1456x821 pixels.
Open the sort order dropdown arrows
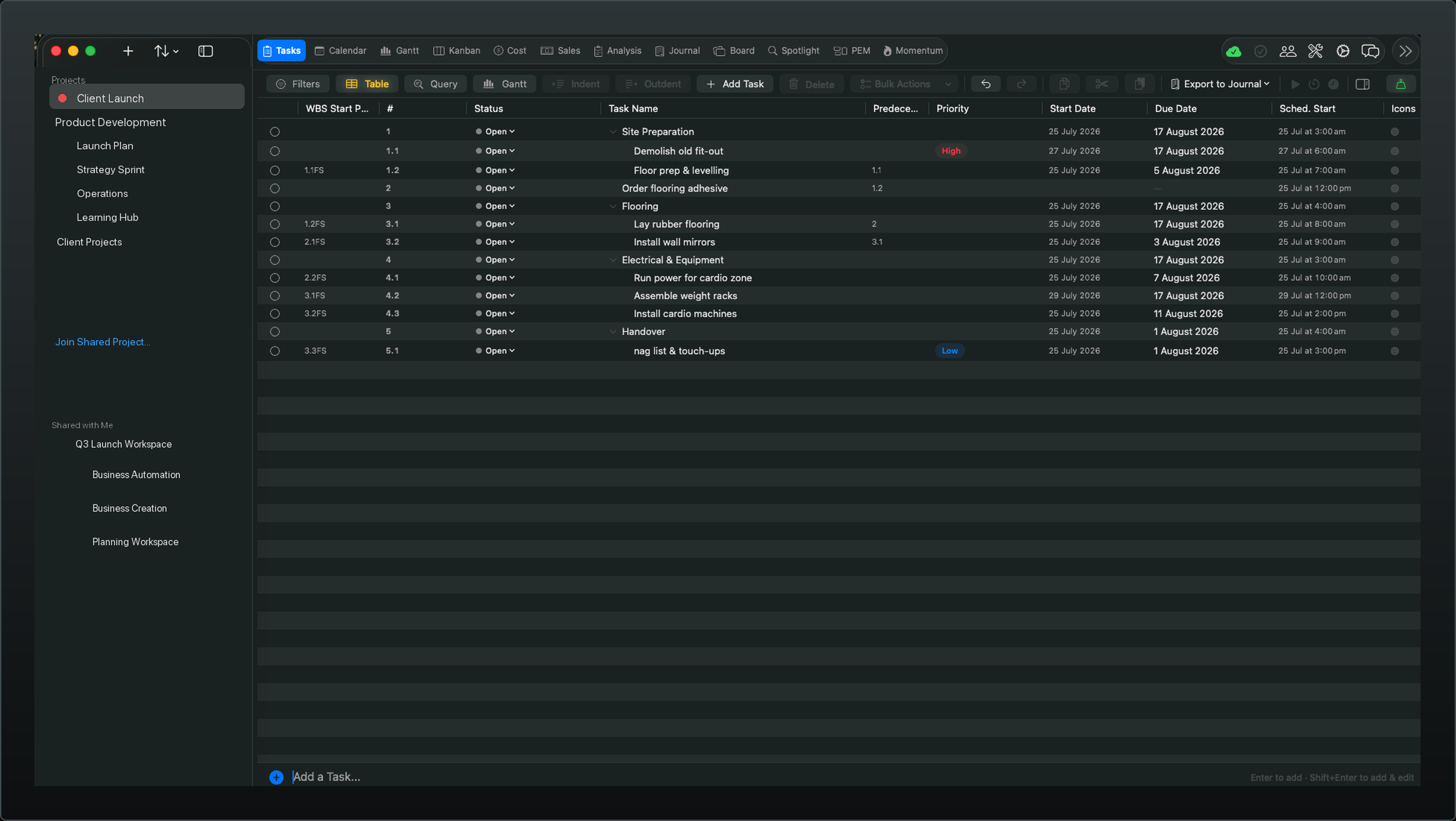coord(166,52)
